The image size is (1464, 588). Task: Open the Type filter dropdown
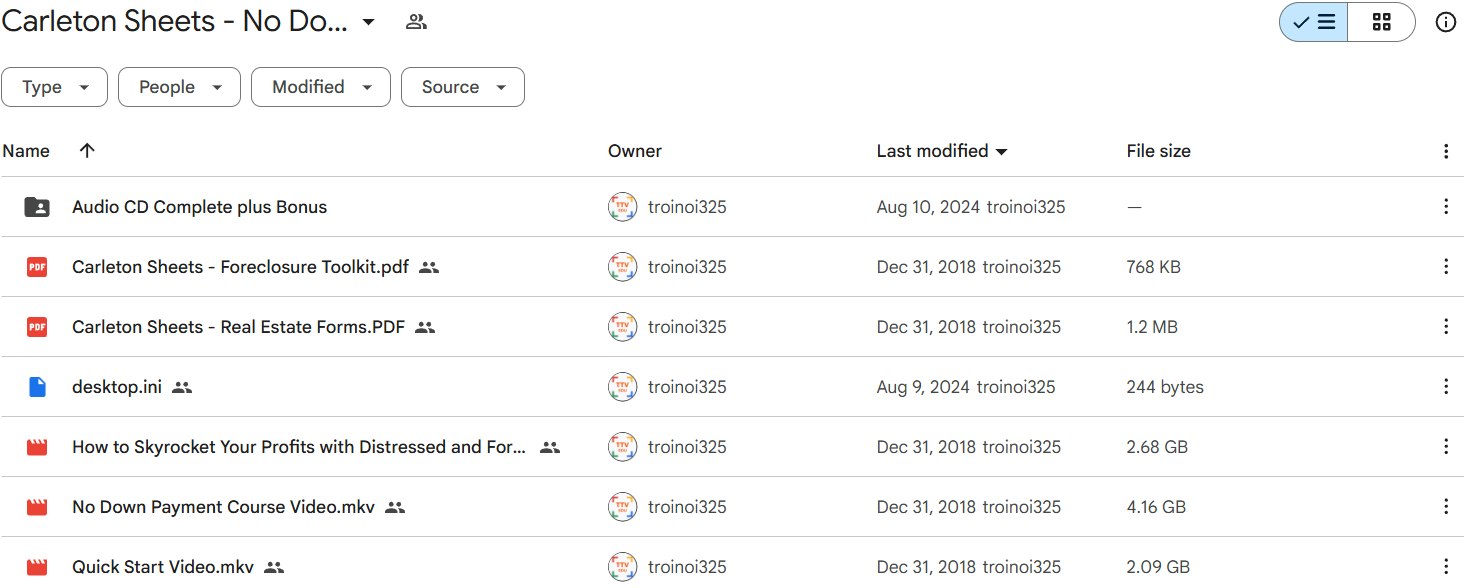click(56, 87)
